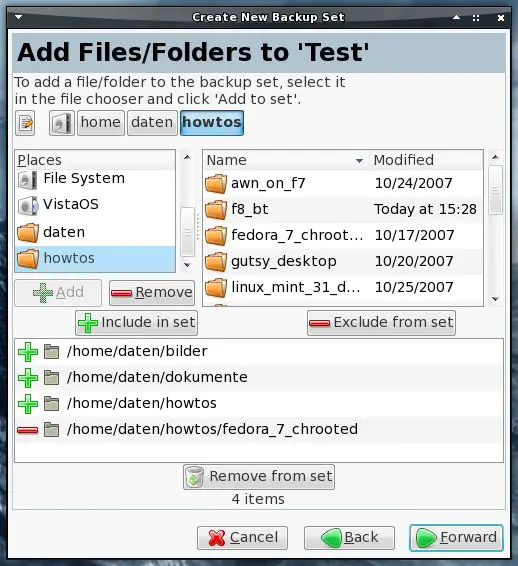Go Back to the previous step
Image resolution: width=518 pixels, height=566 pixels.
(349, 538)
